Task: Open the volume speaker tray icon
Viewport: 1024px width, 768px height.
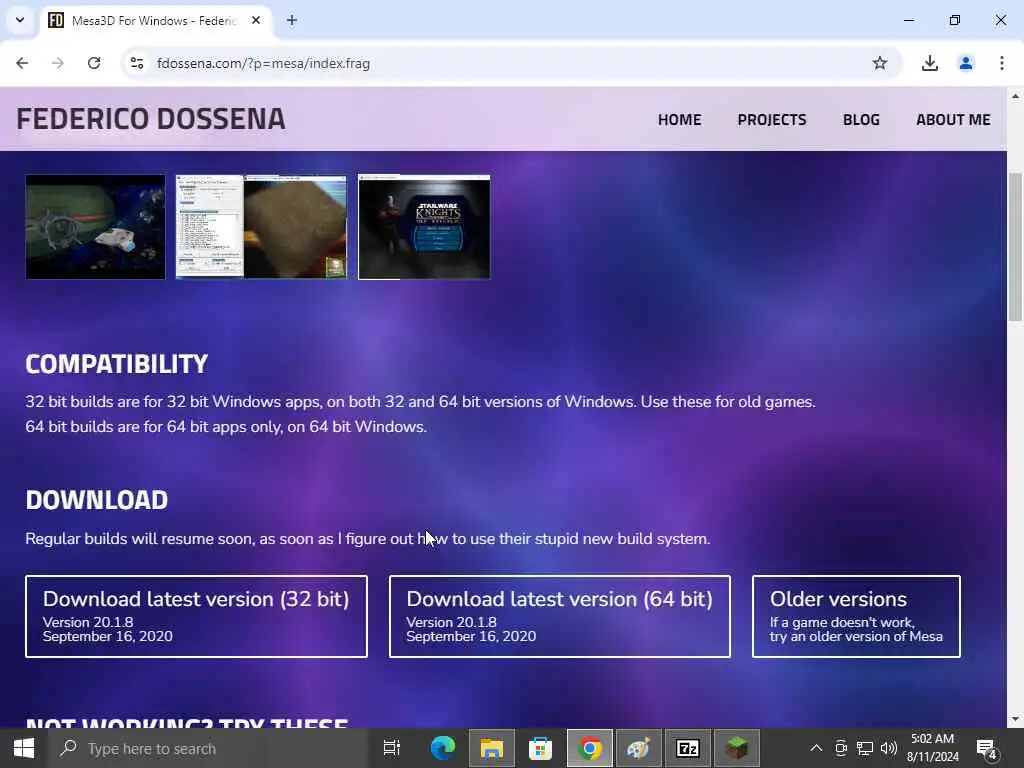Action: coord(889,748)
